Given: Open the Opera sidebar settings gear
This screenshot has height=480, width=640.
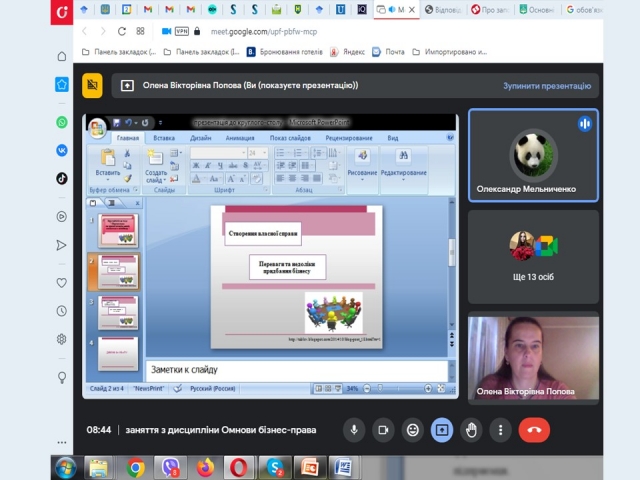Looking at the screenshot, I should coord(62,339).
